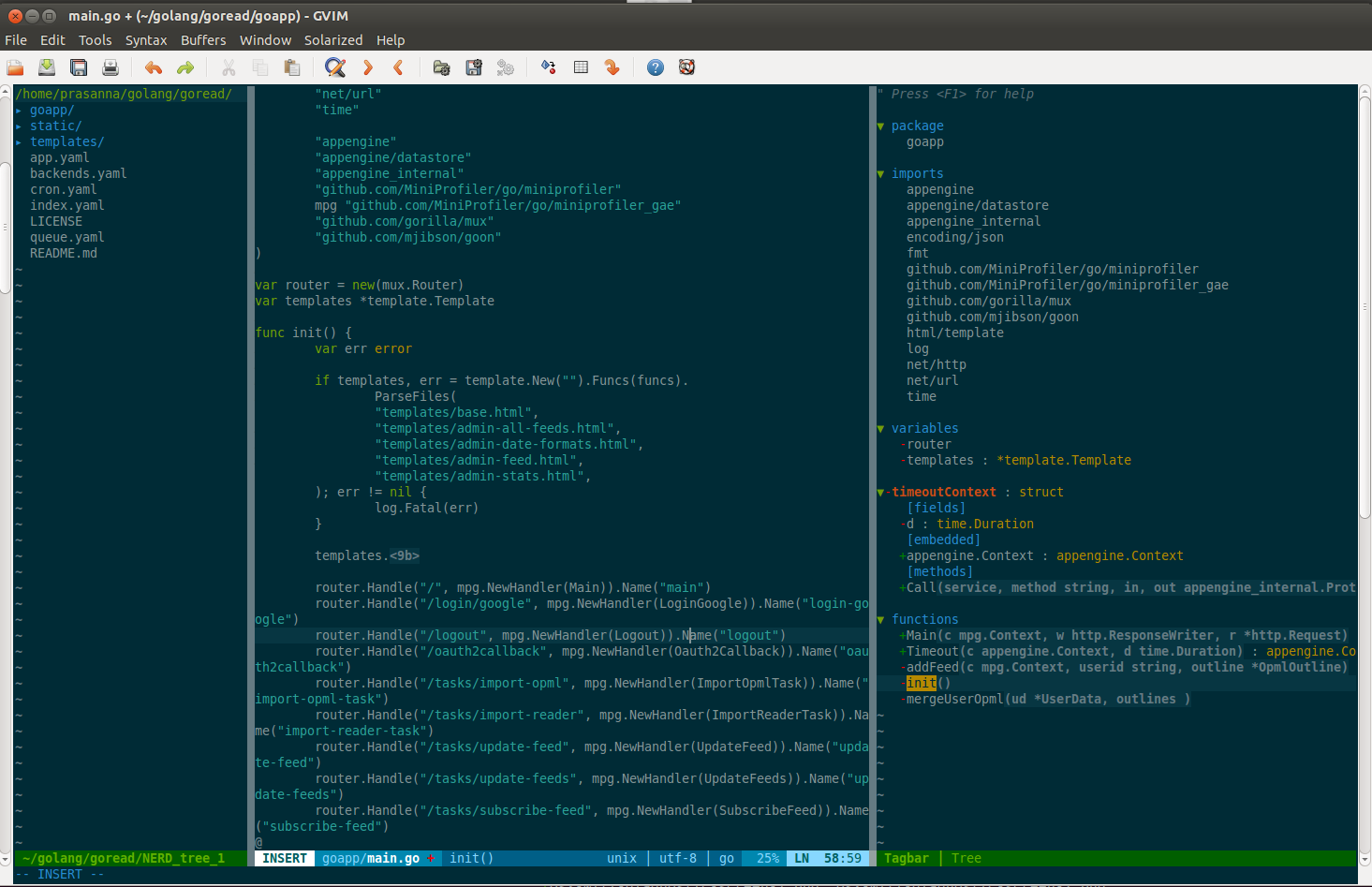The height and width of the screenshot is (887, 1372).
Task: Select LICENSE in the file tree
Action: pyautogui.click(x=56, y=221)
